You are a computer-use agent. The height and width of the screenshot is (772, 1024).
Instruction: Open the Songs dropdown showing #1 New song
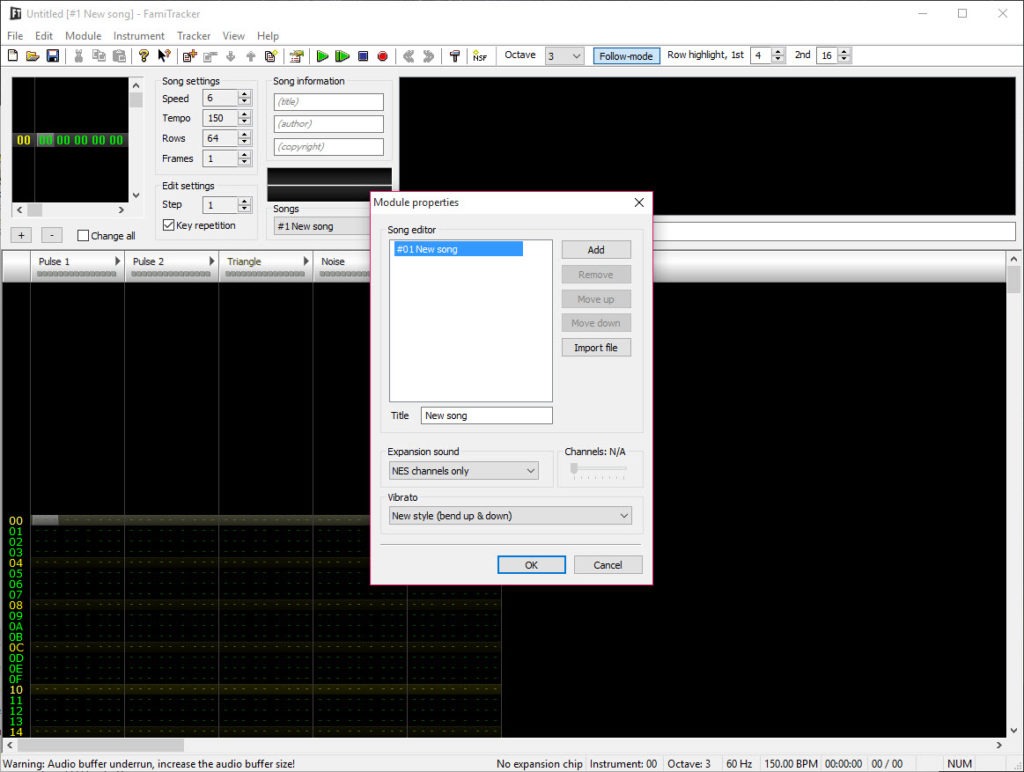click(322, 226)
